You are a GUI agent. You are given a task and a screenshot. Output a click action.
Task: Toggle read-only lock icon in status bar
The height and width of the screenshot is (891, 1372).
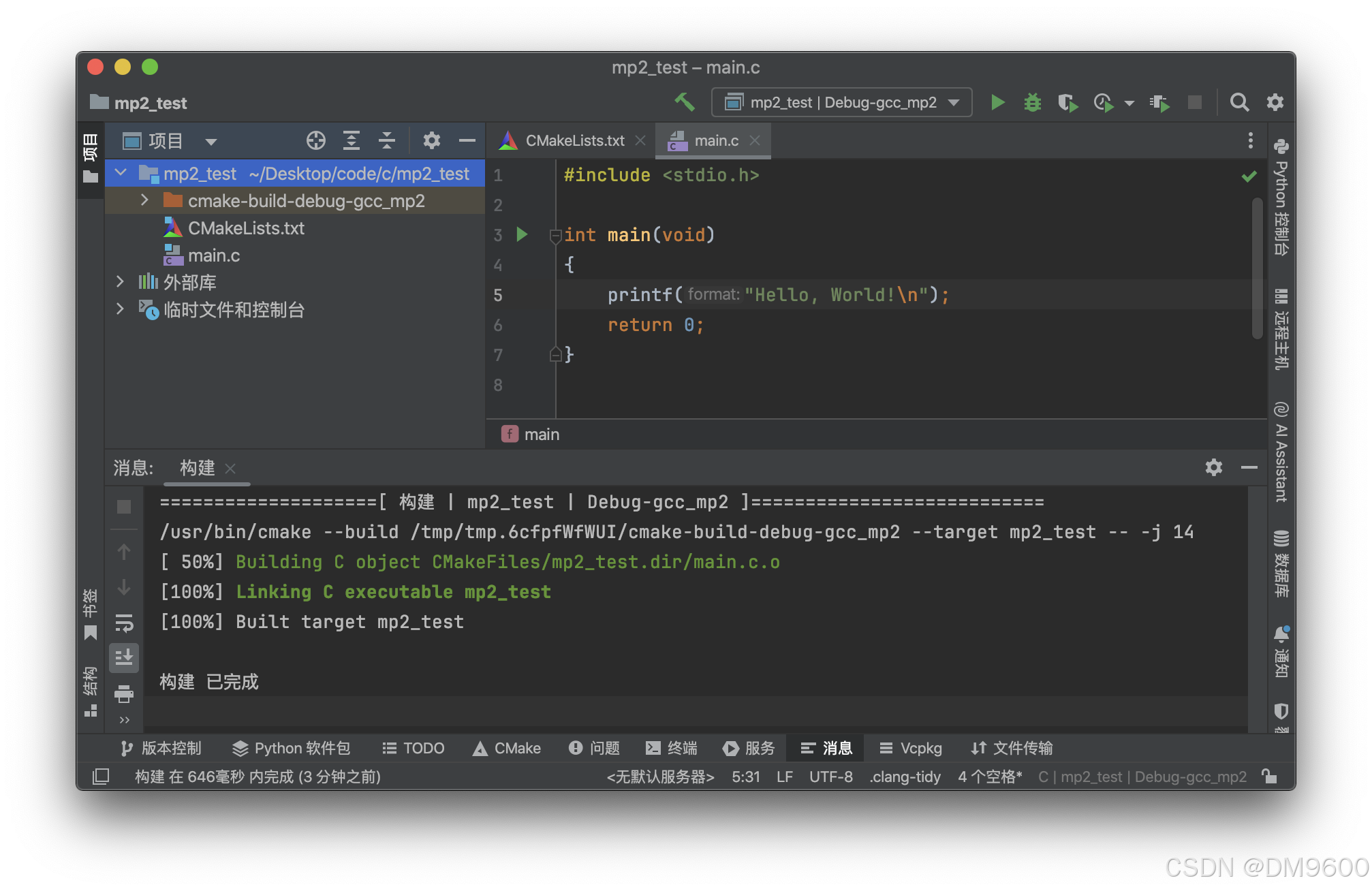click(x=1269, y=777)
